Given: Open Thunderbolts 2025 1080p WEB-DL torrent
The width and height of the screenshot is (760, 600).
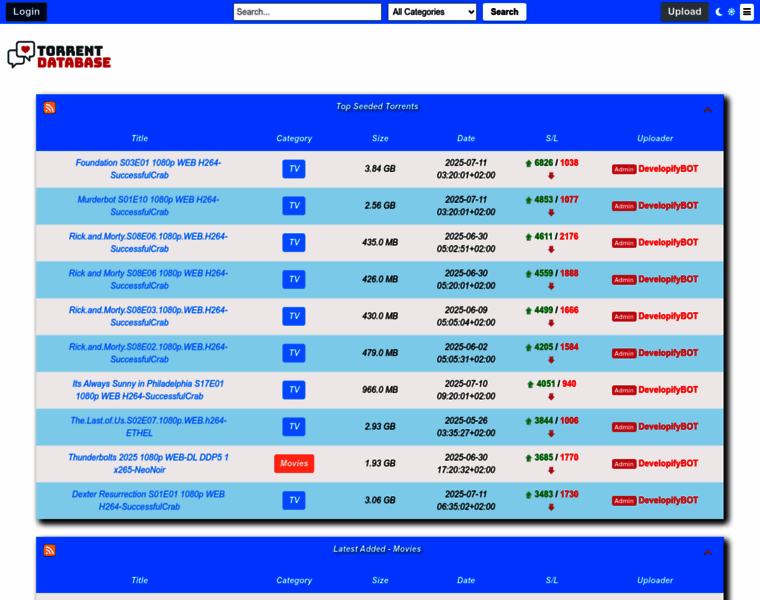Looking at the screenshot, I should [148, 463].
